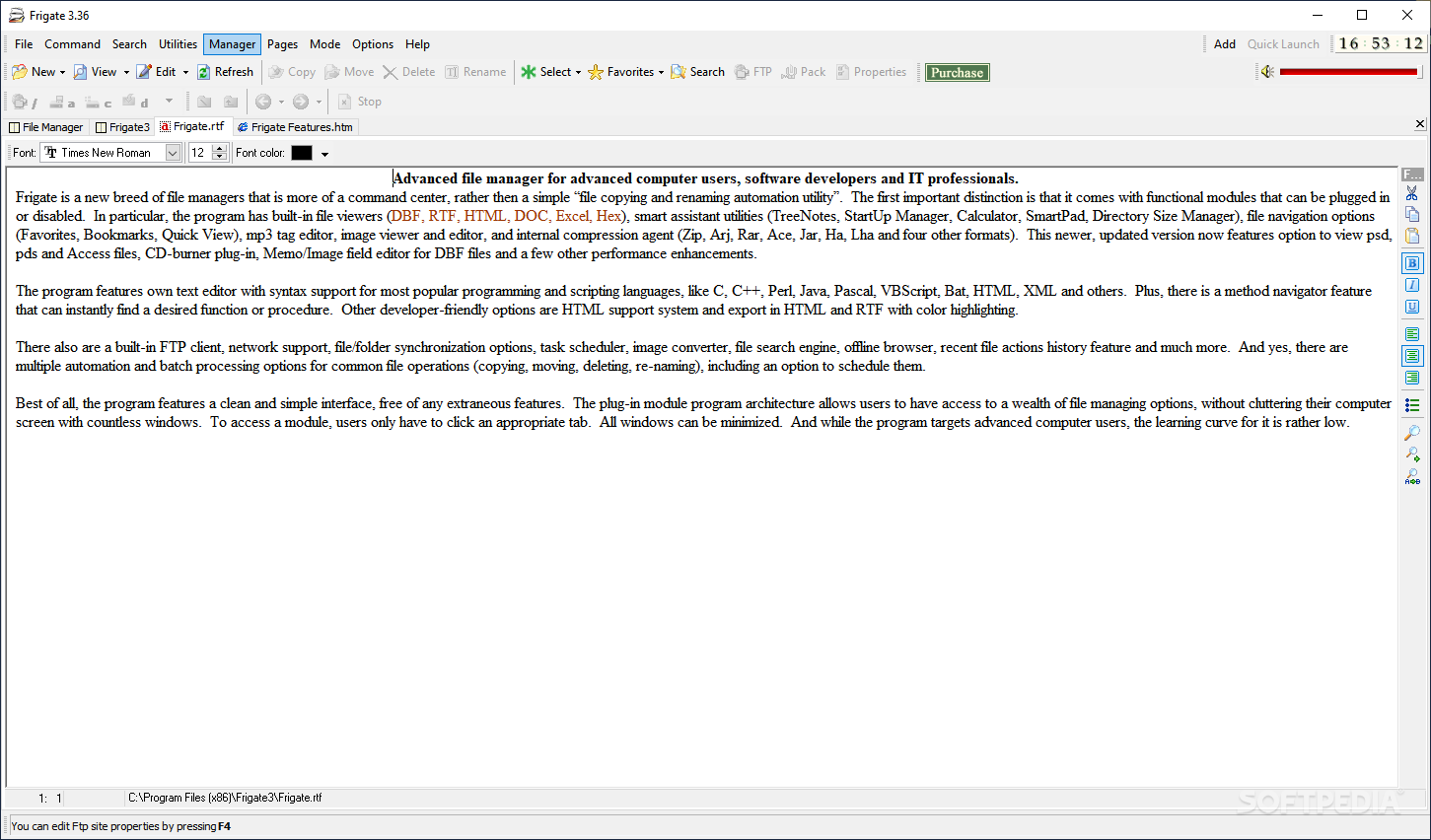The height and width of the screenshot is (840, 1431).
Task: Toggle Underline formatting in right sidebar
Action: [1412, 307]
